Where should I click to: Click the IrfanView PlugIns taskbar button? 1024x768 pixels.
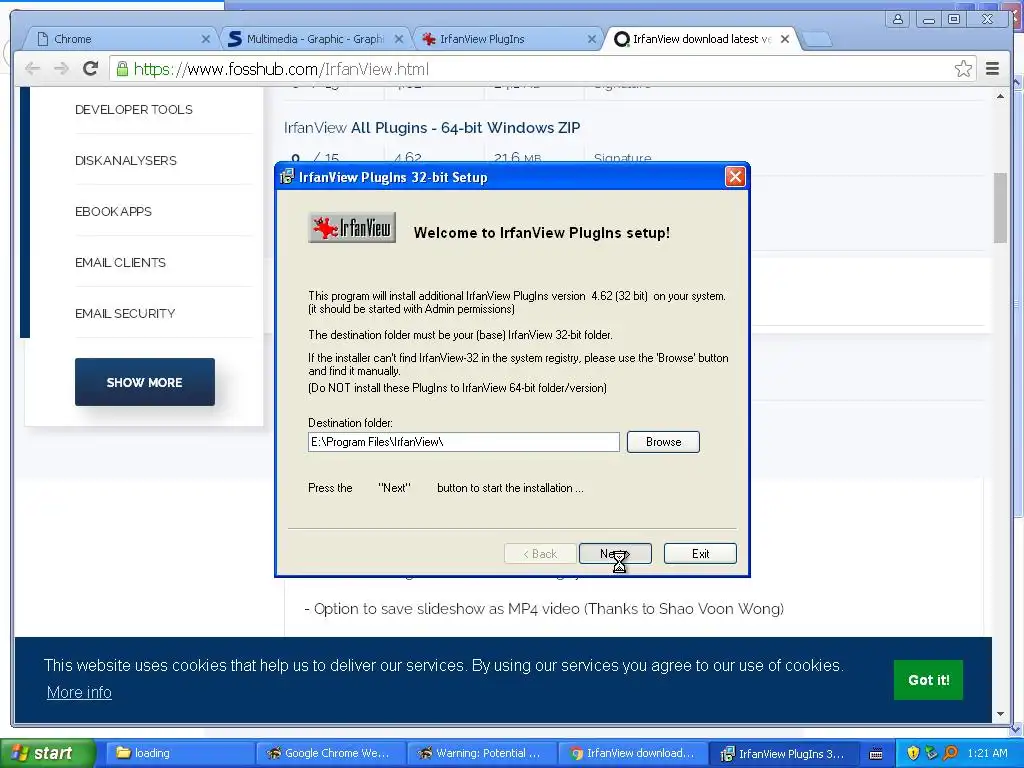coord(784,753)
